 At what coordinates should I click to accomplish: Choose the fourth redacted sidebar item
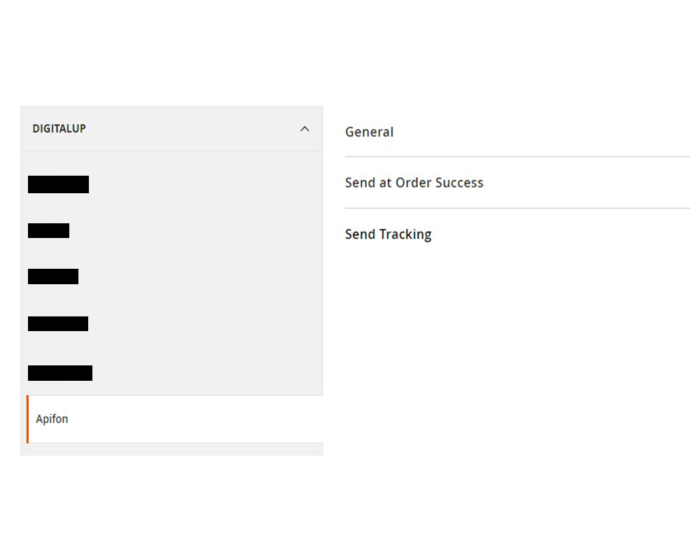click(x=58, y=324)
